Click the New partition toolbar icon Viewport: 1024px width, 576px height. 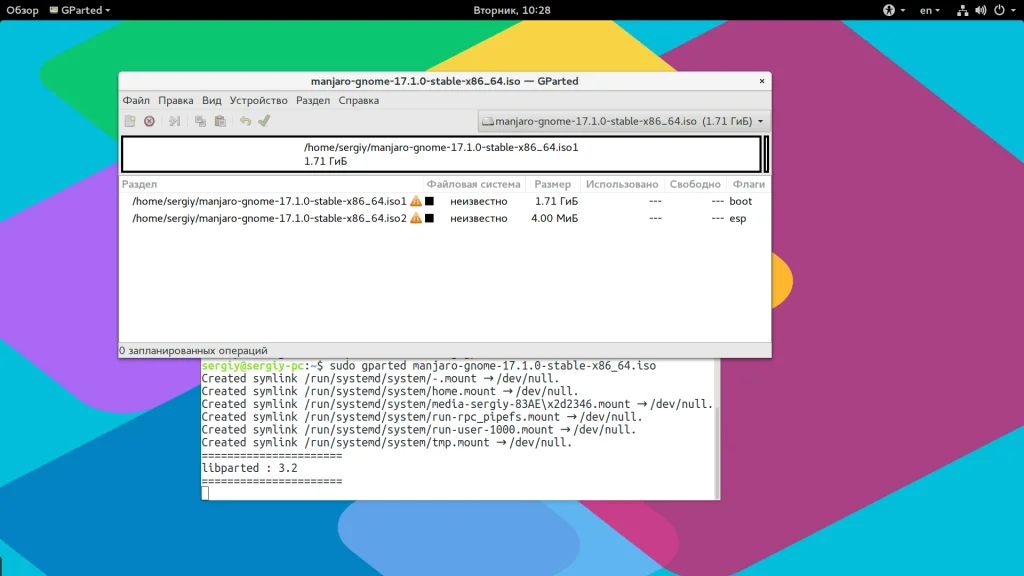pyautogui.click(x=130, y=121)
